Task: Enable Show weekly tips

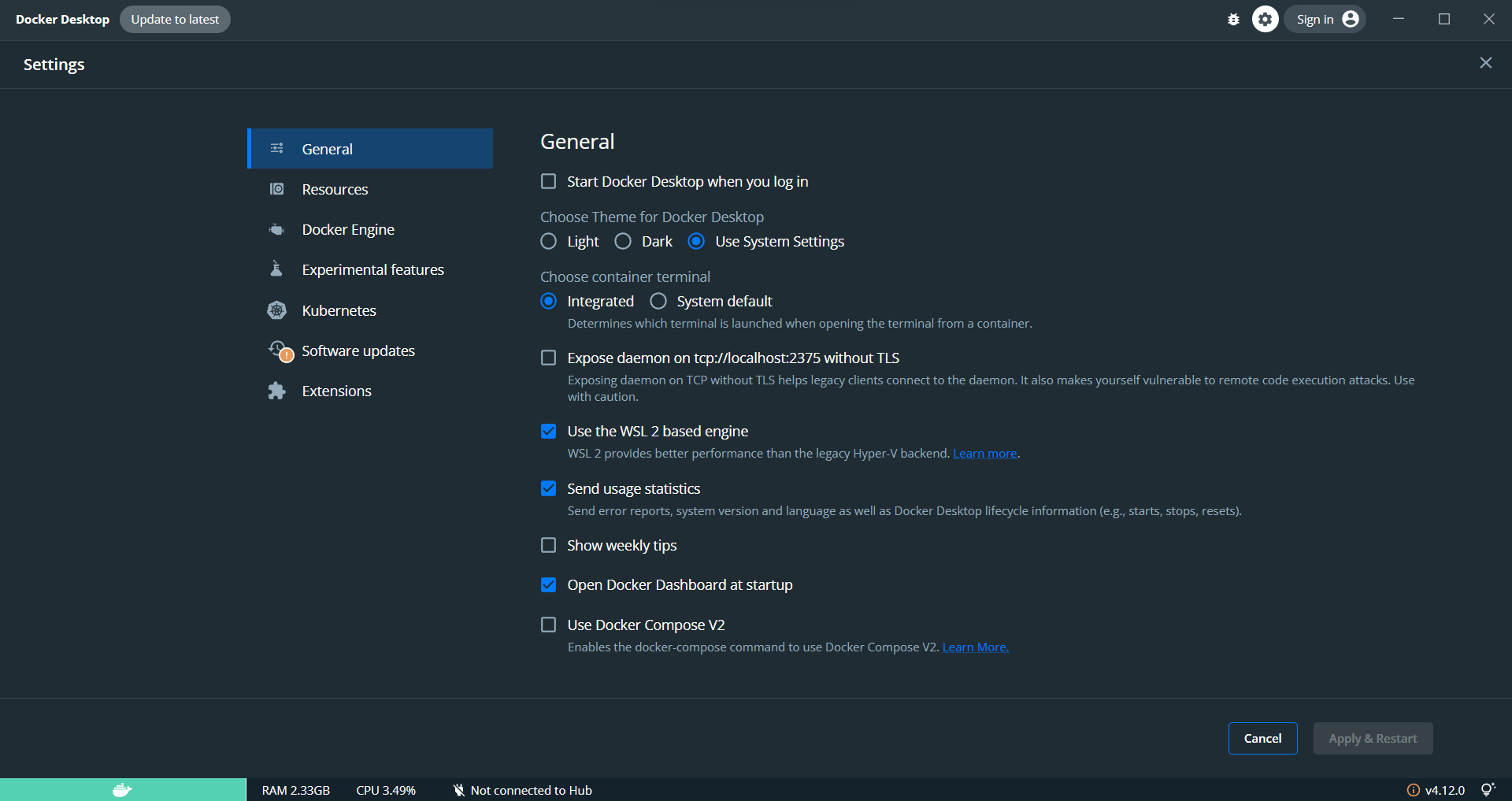Action: coord(549,545)
